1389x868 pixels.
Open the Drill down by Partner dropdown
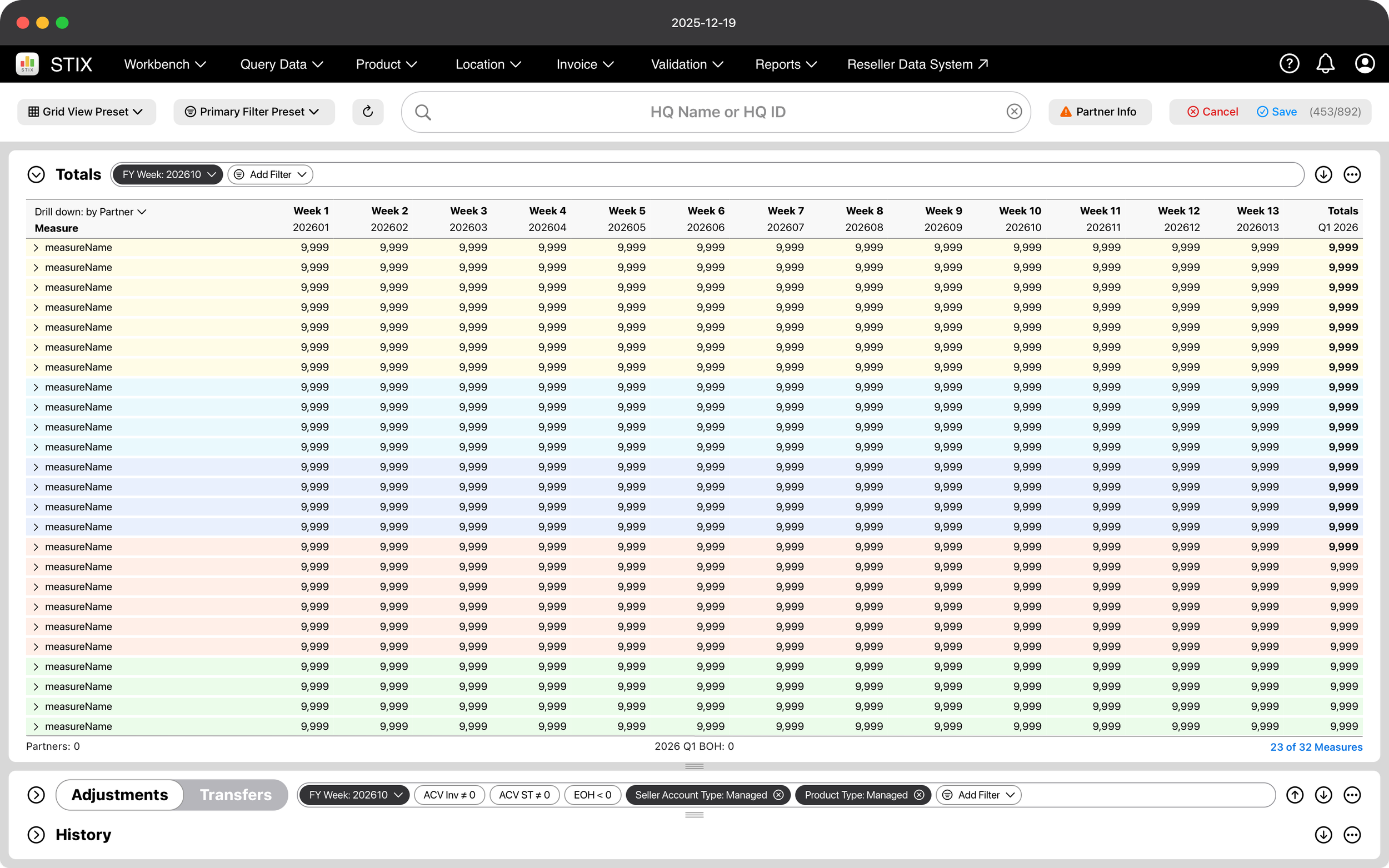pos(89,211)
